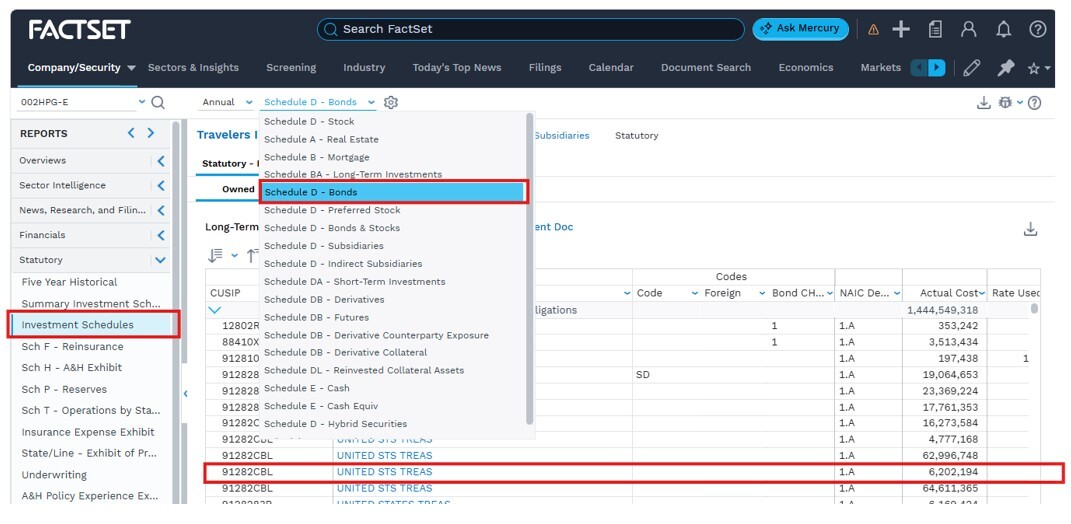Click the dropdown list scrollbar
This screenshot has height=524, width=1071.
point(529,268)
